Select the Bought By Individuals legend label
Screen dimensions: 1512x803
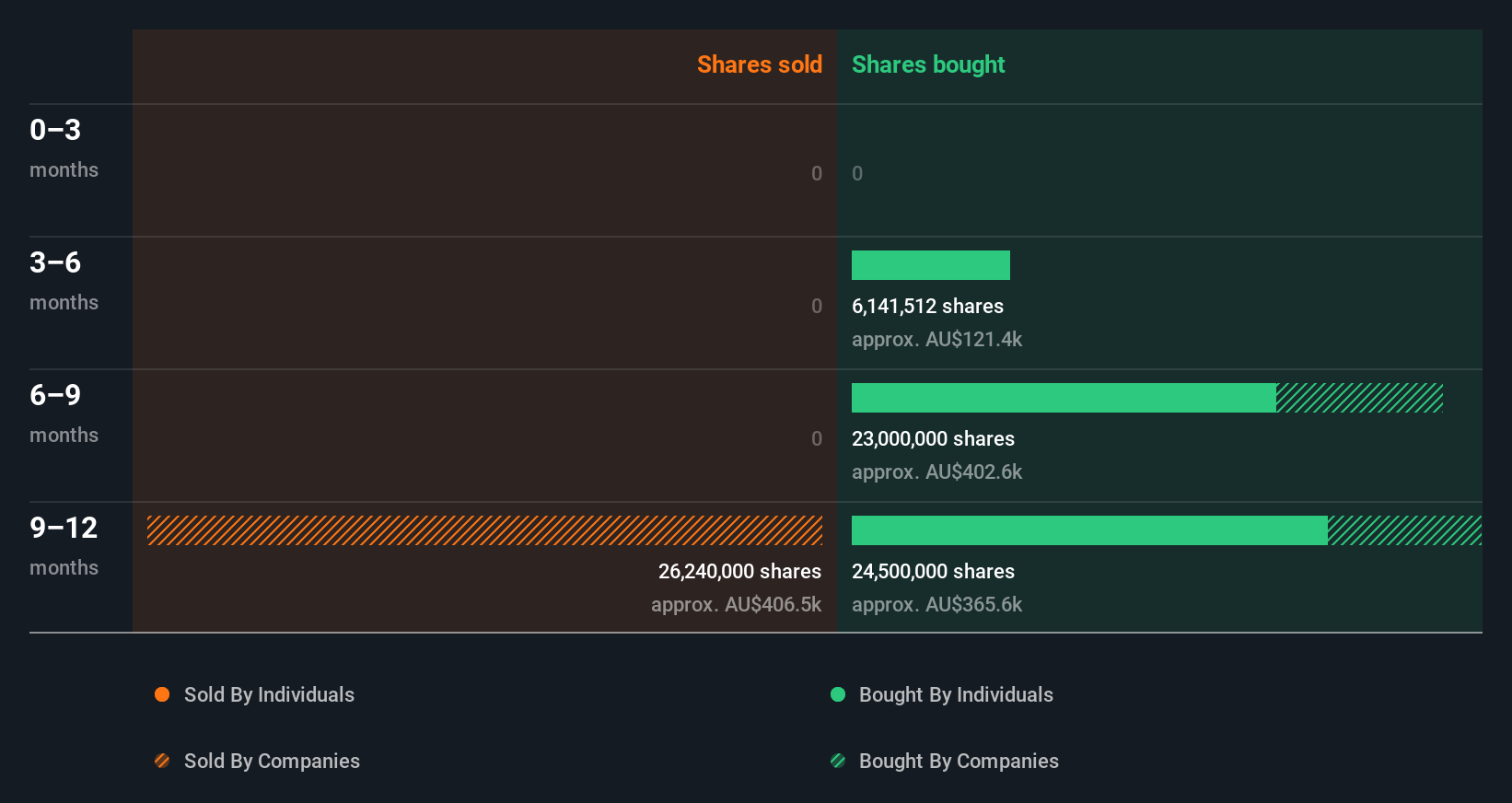(x=956, y=694)
